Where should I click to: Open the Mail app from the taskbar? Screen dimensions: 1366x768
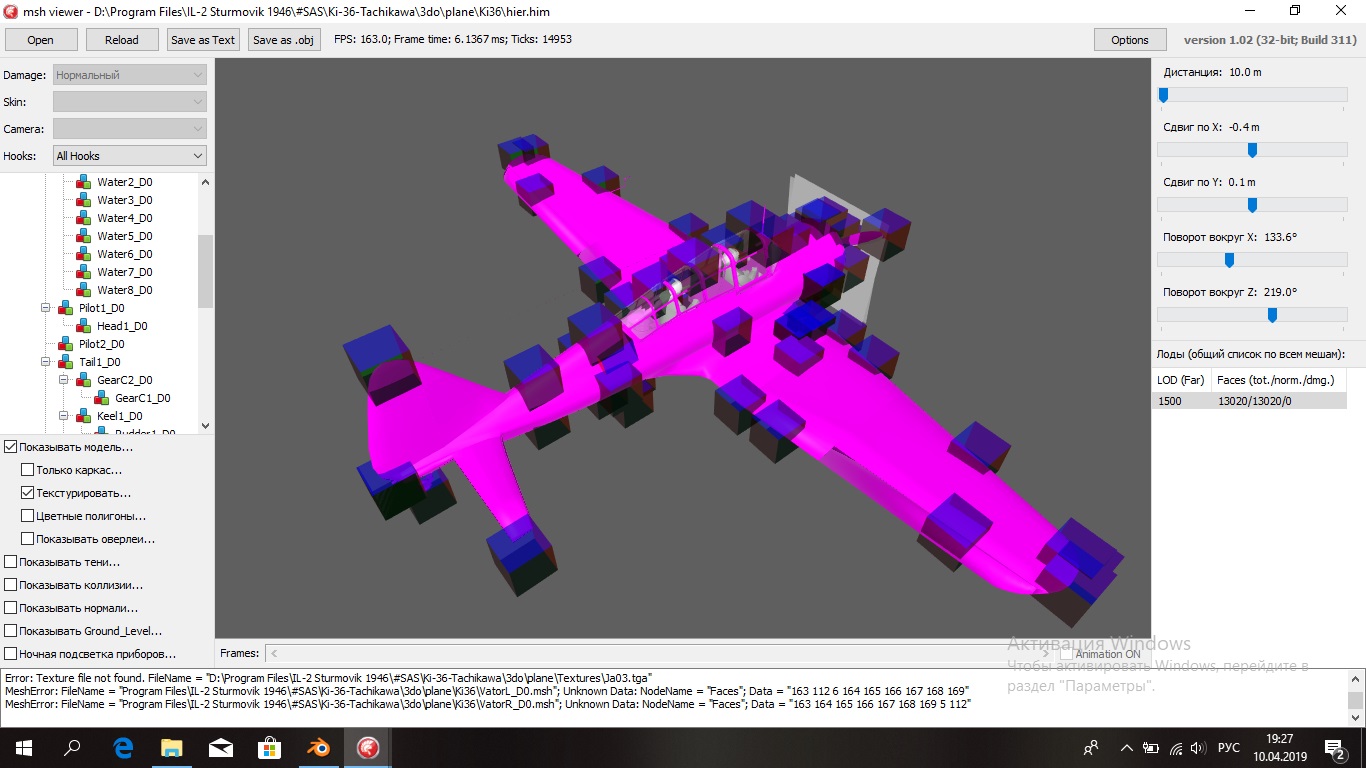[221, 747]
